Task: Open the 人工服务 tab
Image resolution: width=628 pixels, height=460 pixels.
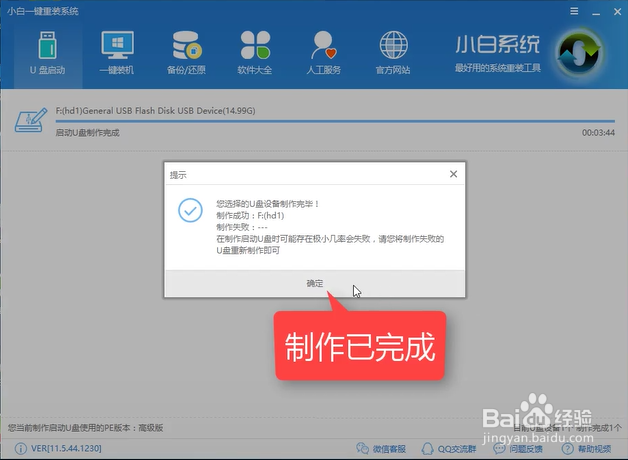Action: coord(324,53)
